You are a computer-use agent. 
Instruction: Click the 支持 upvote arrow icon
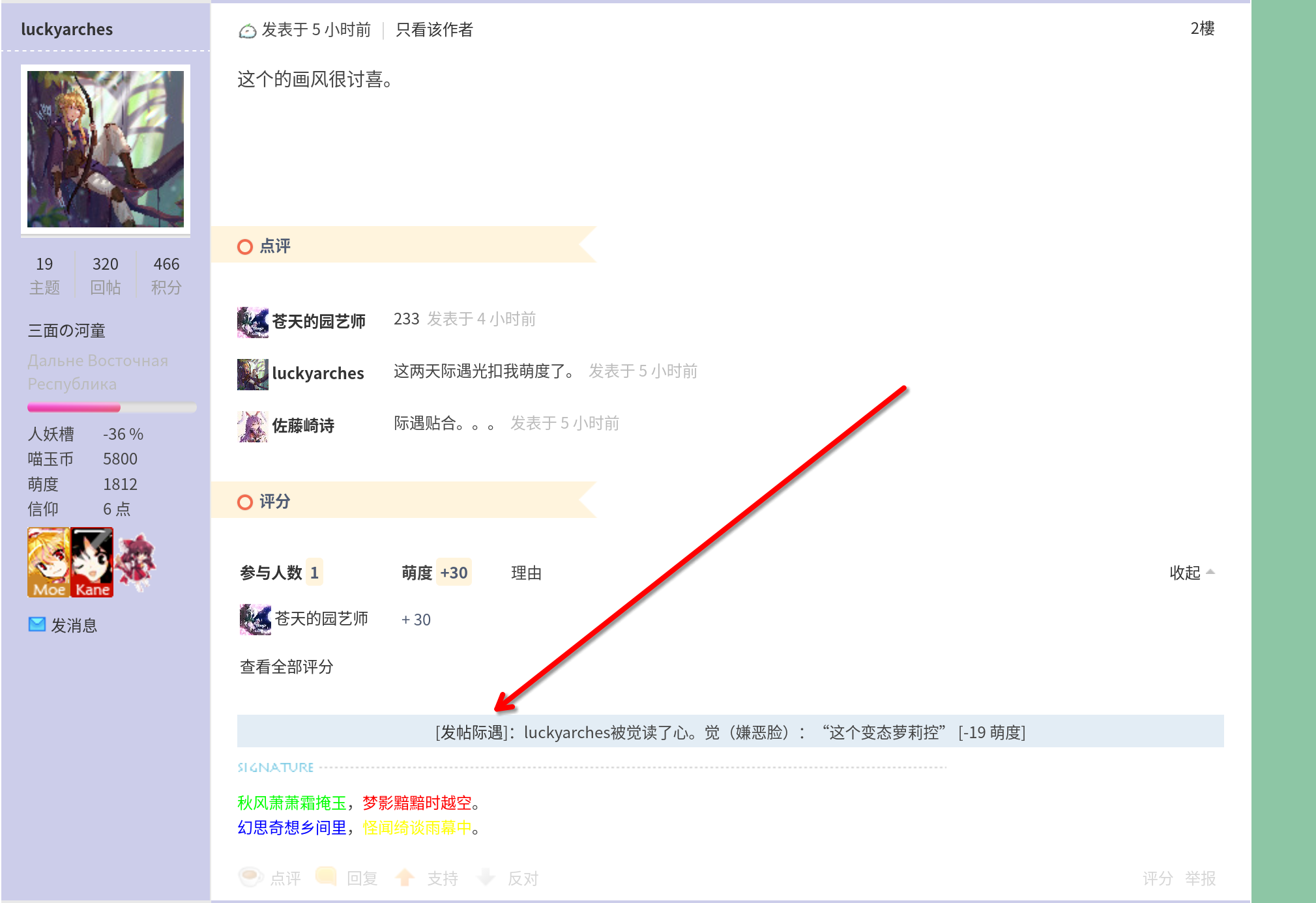pos(405,878)
